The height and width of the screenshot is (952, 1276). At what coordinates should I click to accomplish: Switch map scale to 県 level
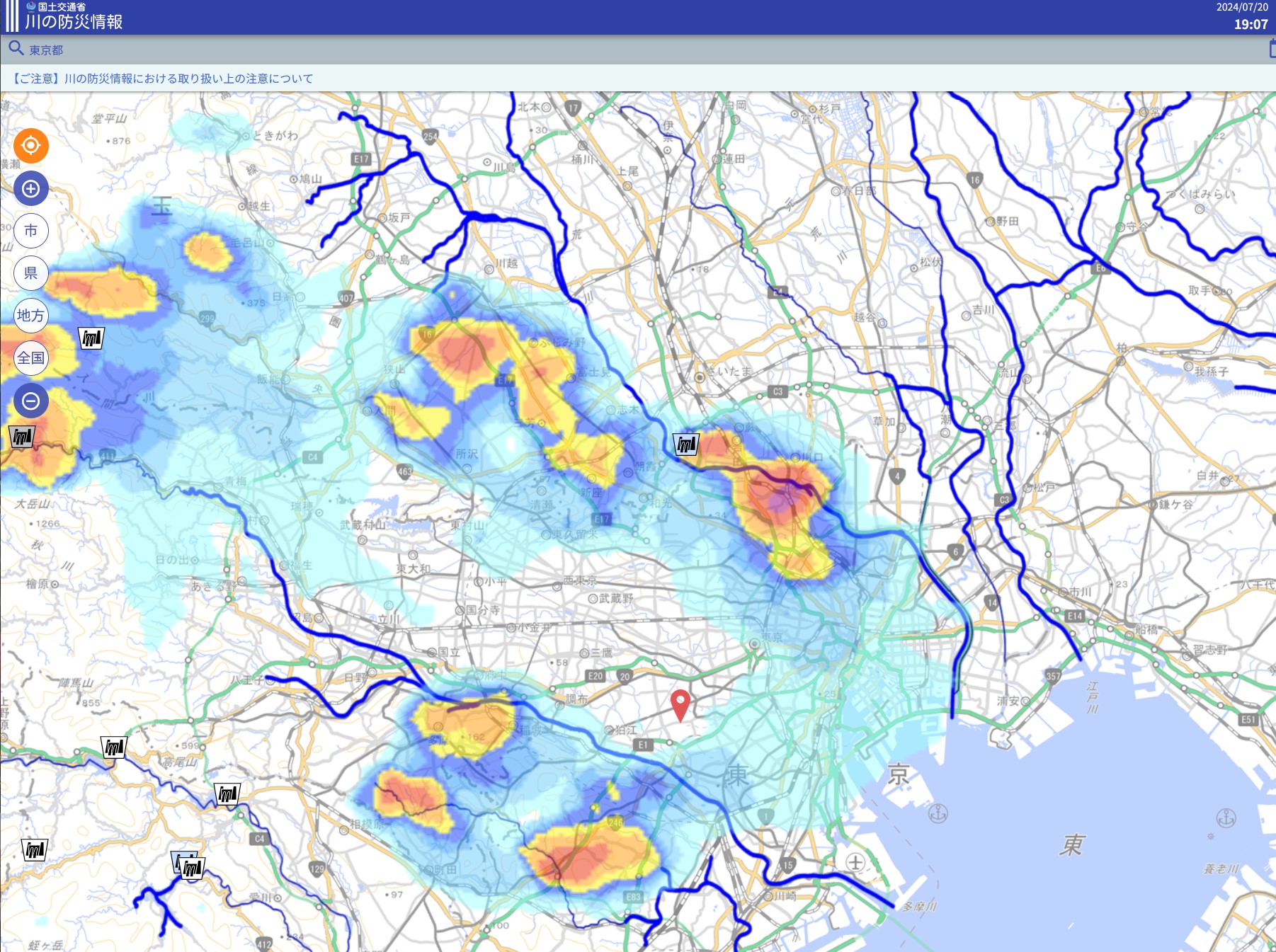pos(30,273)
